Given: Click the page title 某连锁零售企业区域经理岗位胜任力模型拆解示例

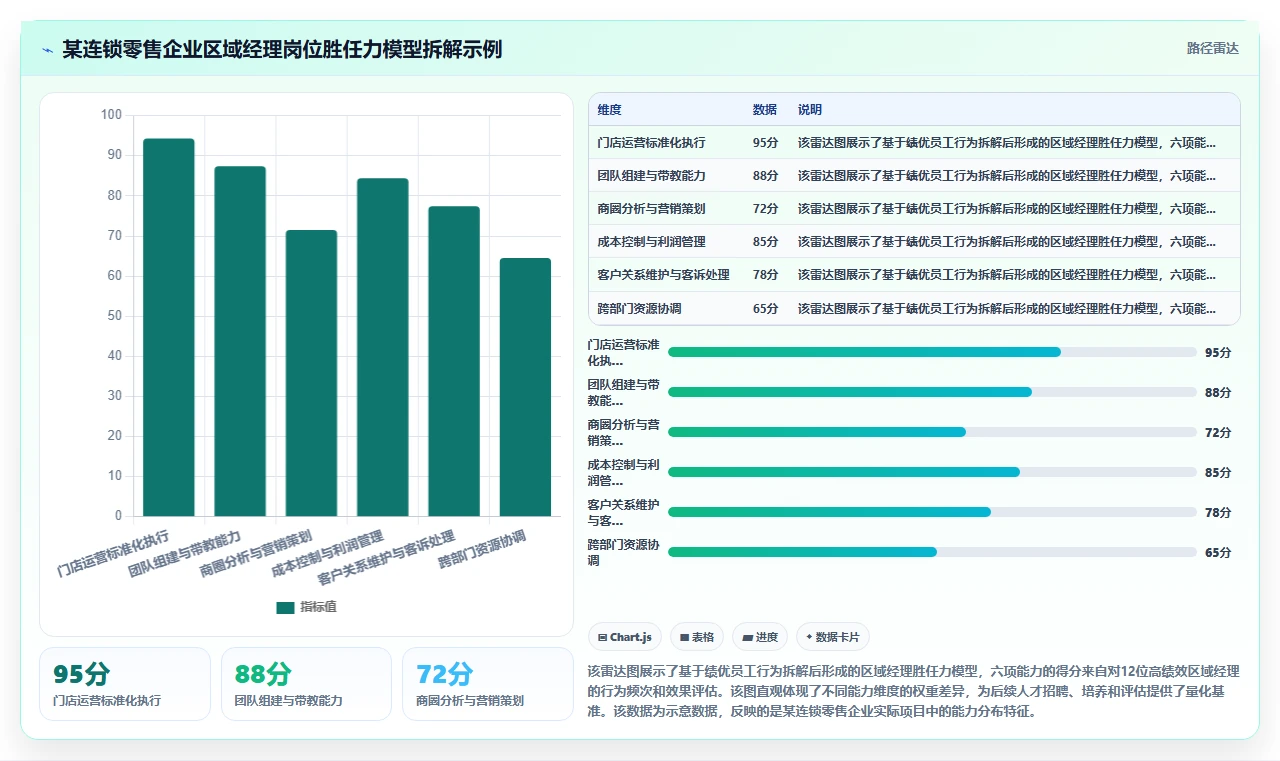Looking at the screenshot, I should pyautogui.click(x=282, y=49).
